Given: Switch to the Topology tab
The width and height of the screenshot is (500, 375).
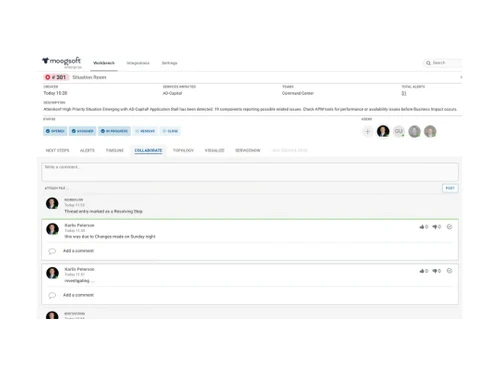Looking at the screenshot, I should coord(183,151).
